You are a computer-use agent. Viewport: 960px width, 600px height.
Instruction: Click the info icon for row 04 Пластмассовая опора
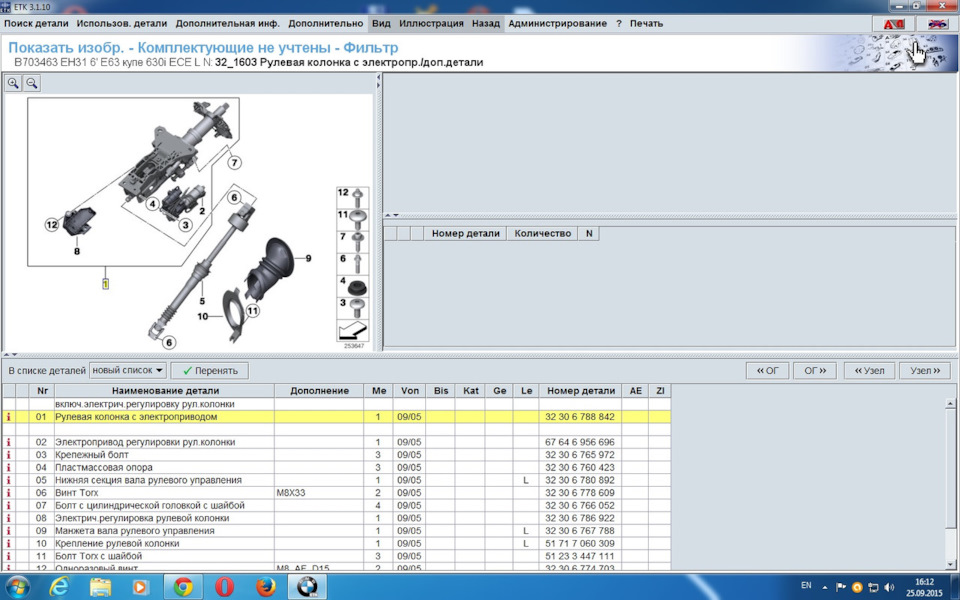coord(9,468)
